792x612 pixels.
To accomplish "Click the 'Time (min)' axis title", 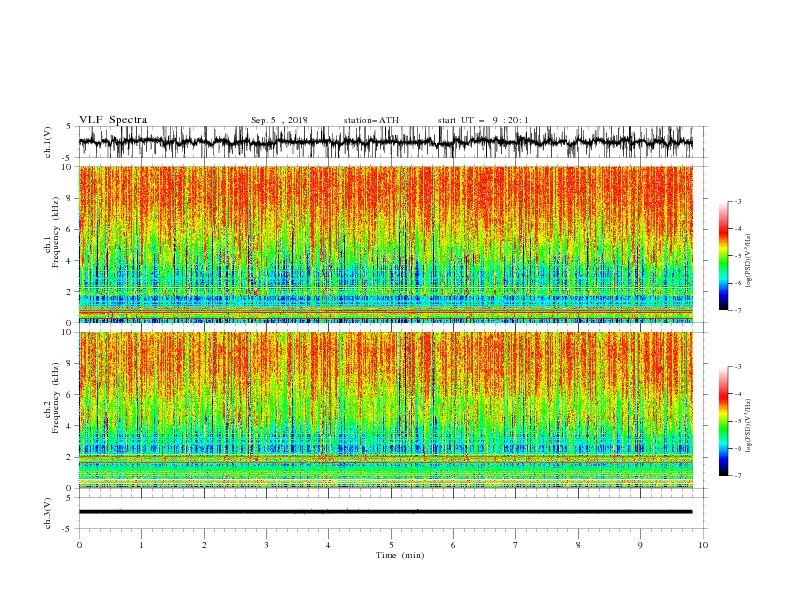I will (400, 555).
